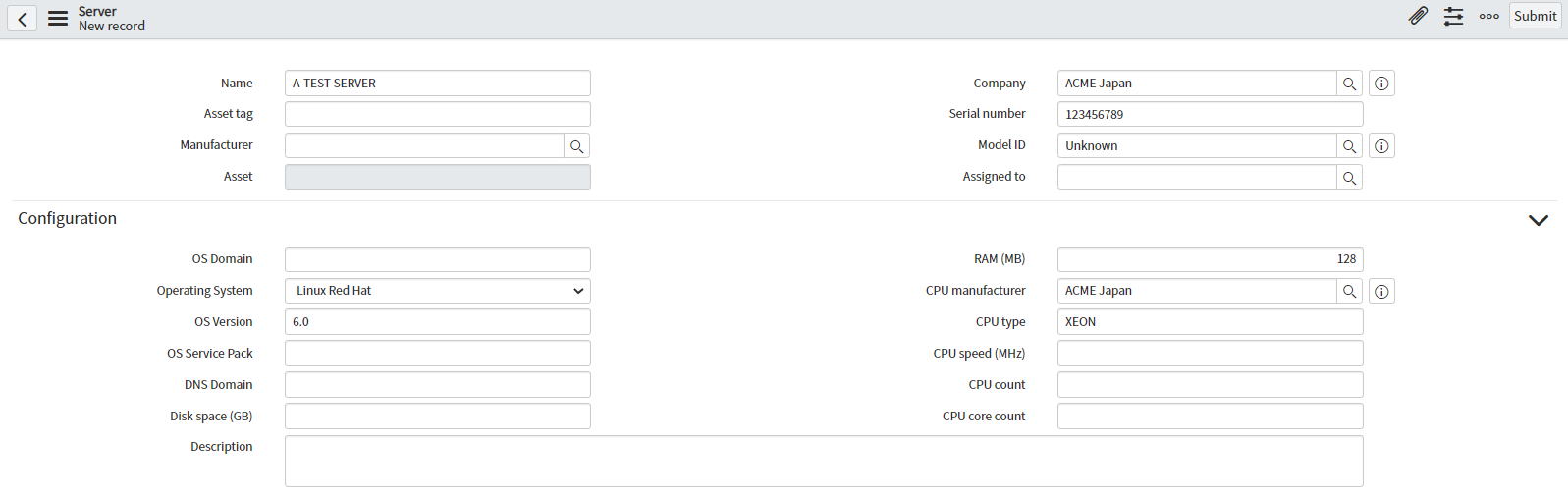Show CPU manufacturer info icon
This screenshot has width=1568, height=502.
tap(1381, 291)
